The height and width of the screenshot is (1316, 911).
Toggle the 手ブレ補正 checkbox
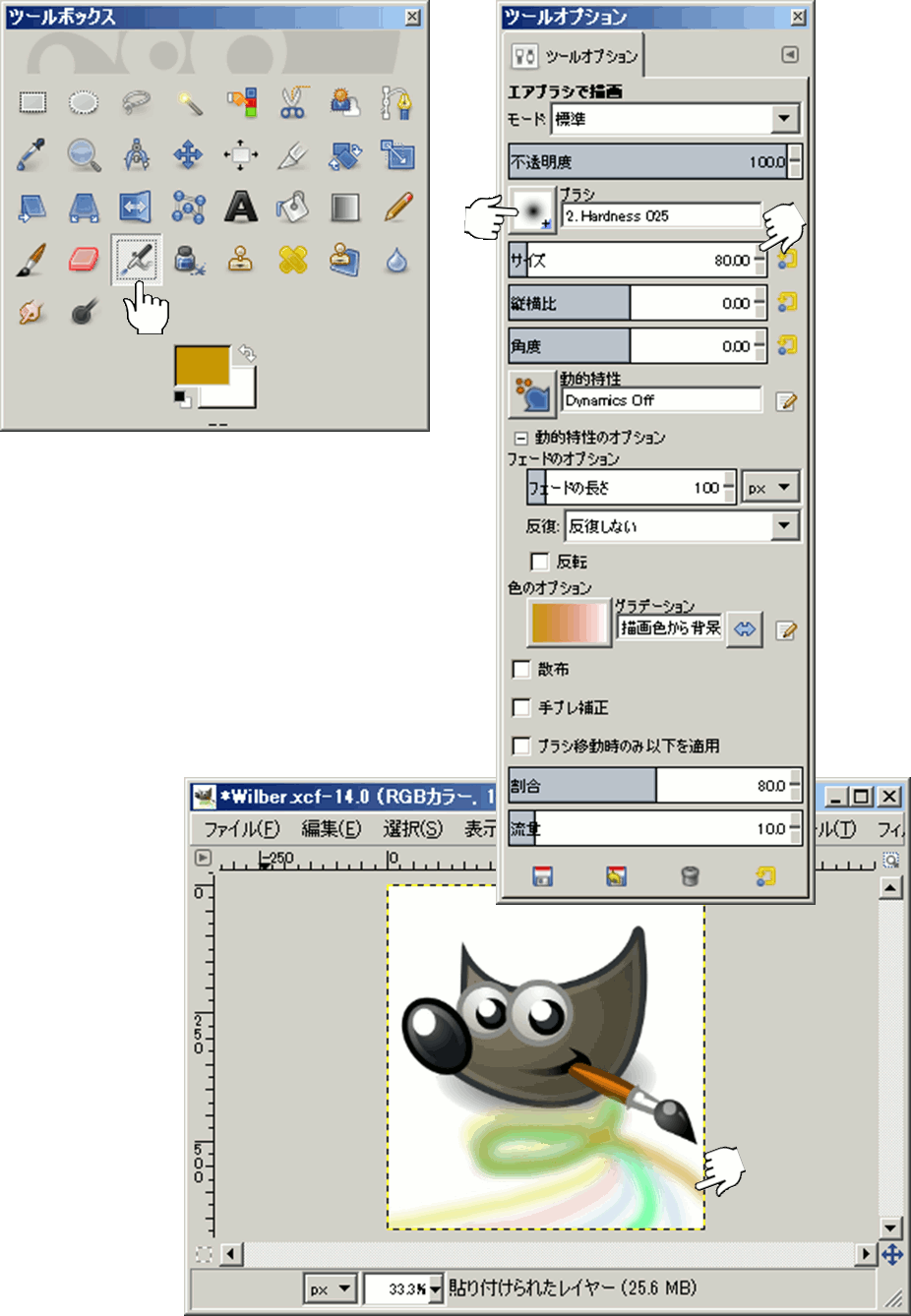(x=522, y=708)
